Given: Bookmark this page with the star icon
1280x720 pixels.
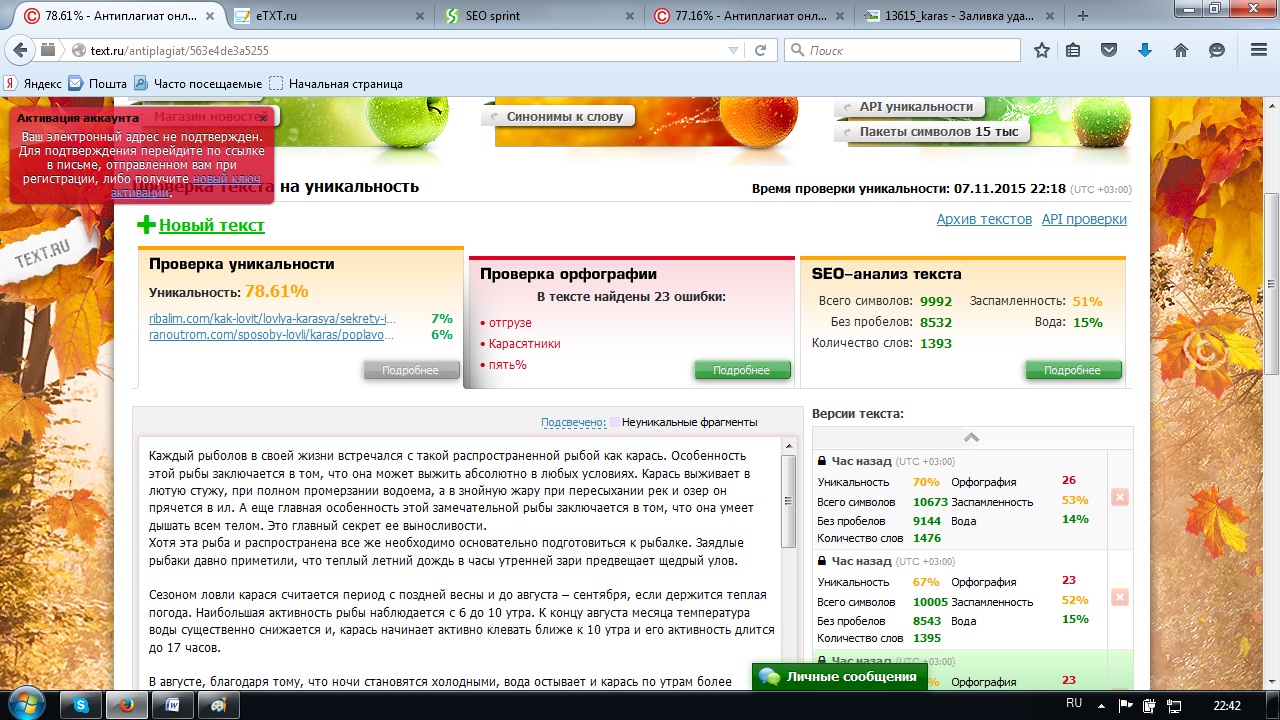Looking at the screenshot, I should [x=1041, y=50].
